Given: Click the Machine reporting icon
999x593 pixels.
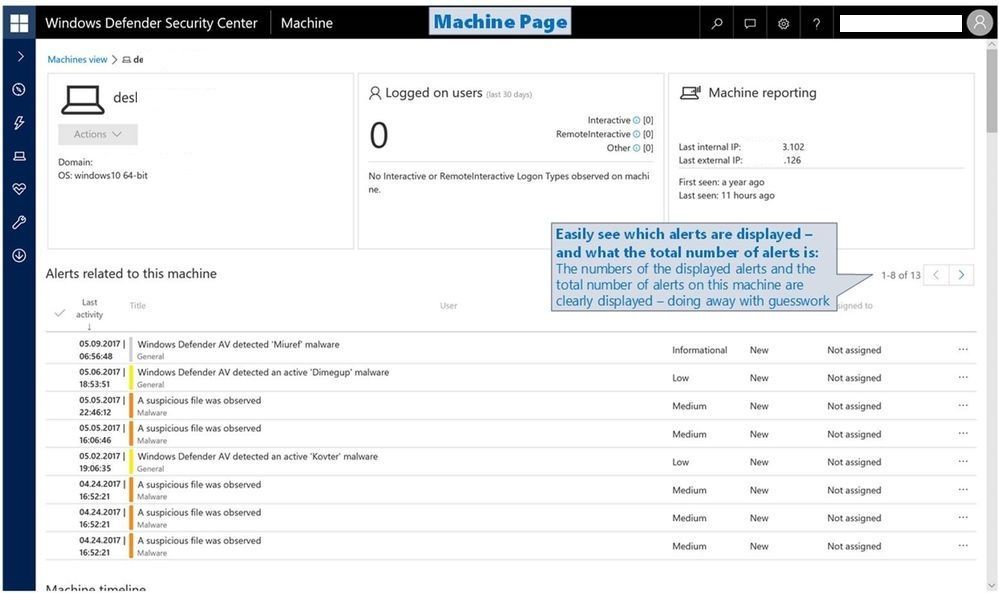Looking at the screenshot, I should tap(690, 93).
